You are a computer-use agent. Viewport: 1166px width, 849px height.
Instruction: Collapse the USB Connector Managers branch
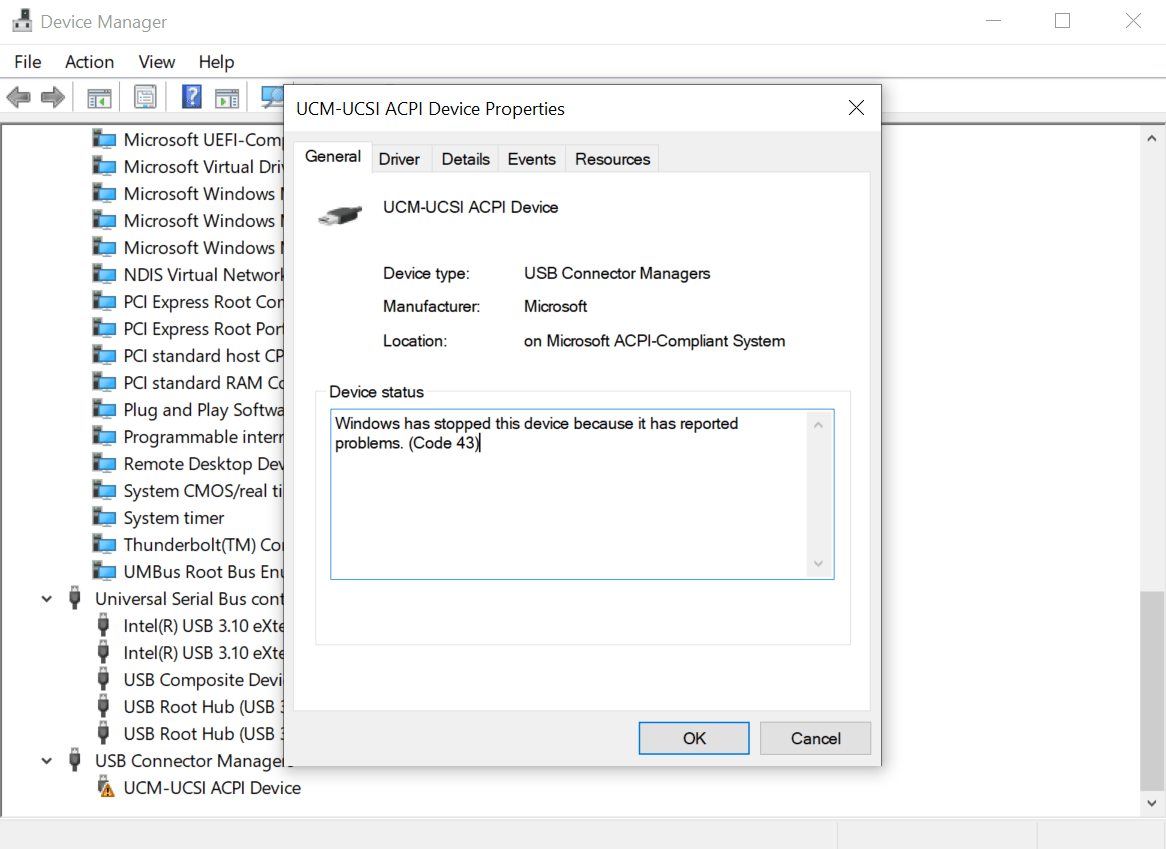[x=46, y=760]
